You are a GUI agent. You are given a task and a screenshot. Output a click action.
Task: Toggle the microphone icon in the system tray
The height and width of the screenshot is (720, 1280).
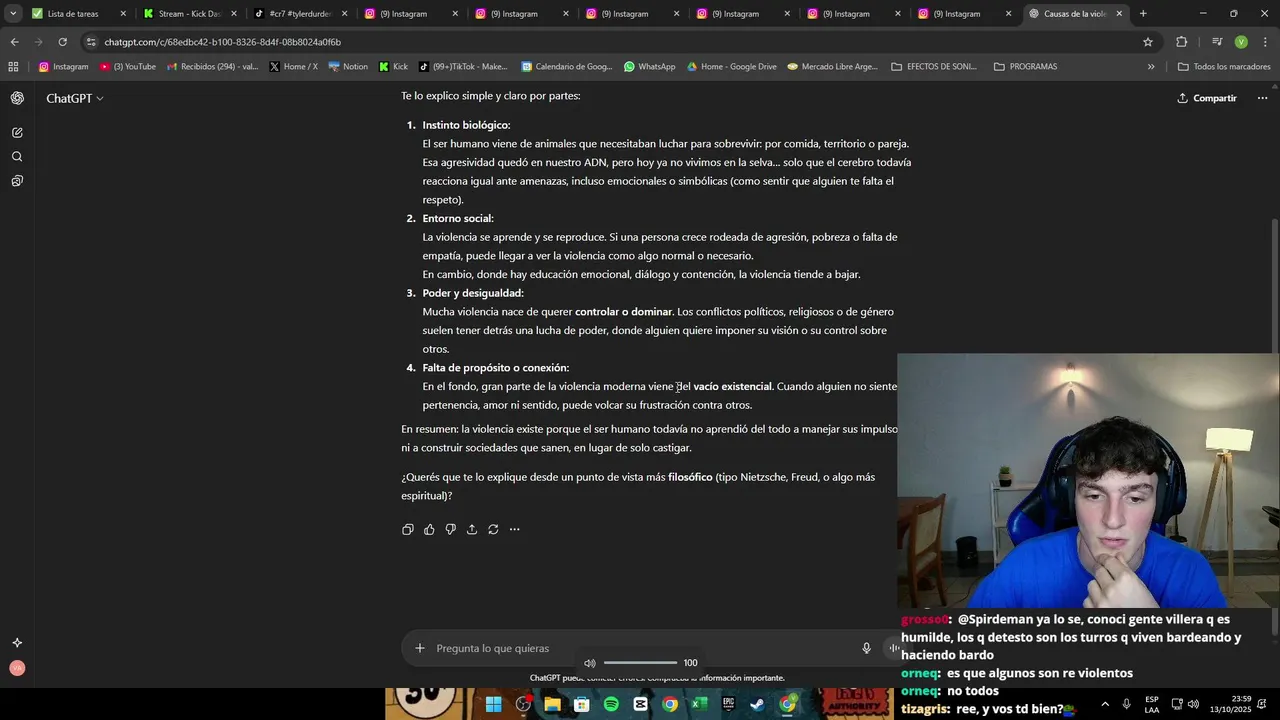(x=1127, y=704)
